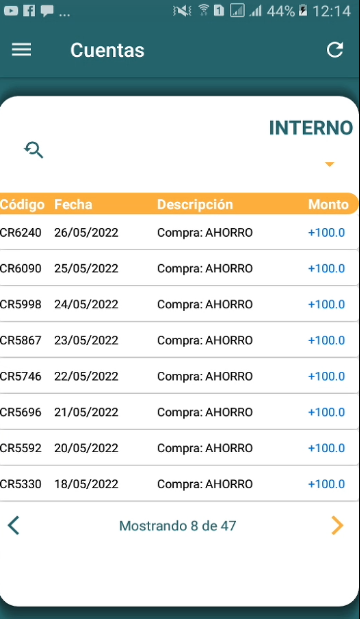The image size is (360, 619).
Task: Select the Código column header
Action: point(22,204)
